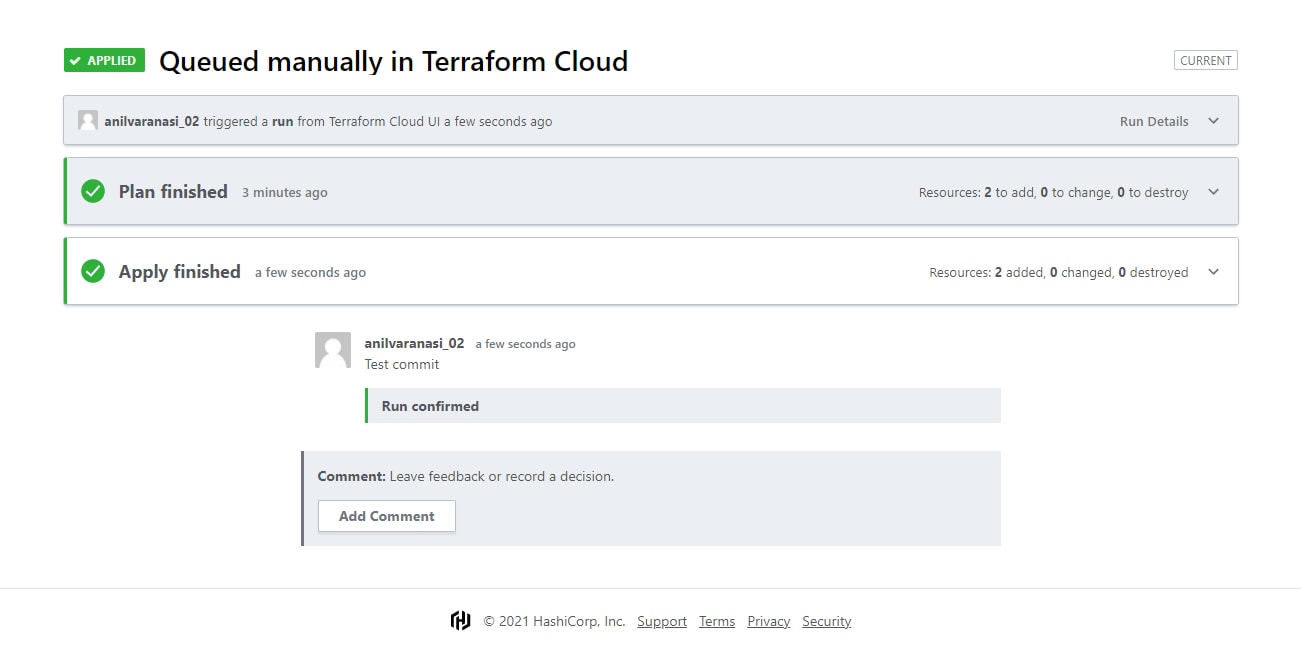
Task: Open the Terms page from the footer
Action: [717, 620]
